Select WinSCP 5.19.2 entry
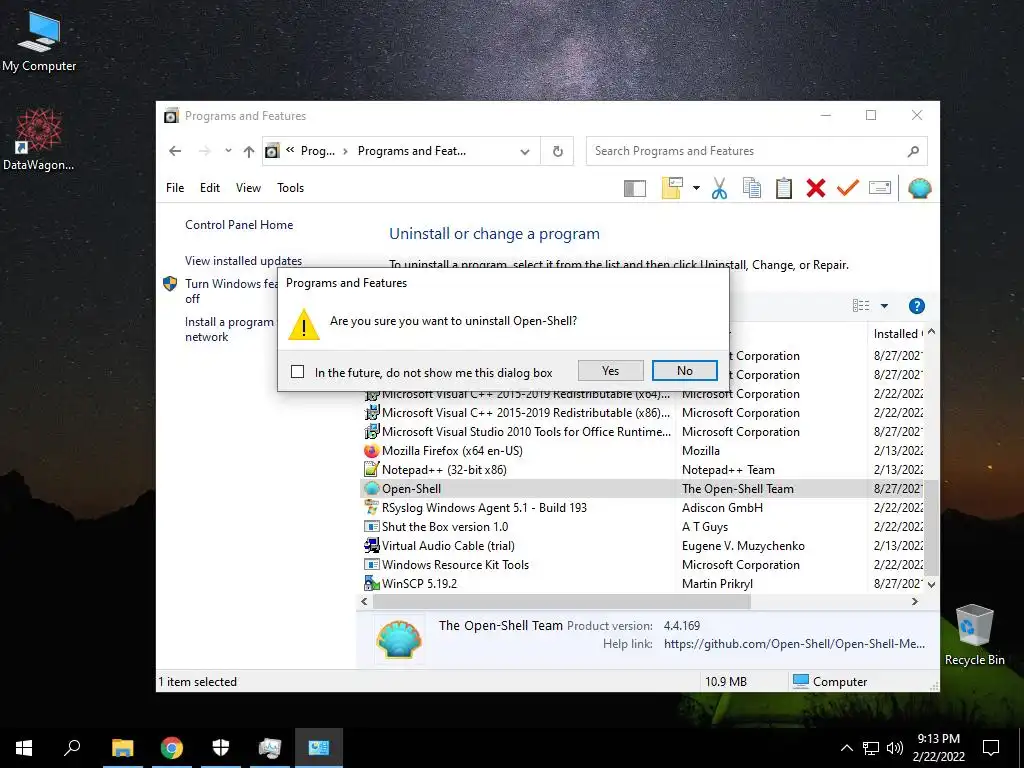This screenshot has width=1024, height=768. [643, 583]
